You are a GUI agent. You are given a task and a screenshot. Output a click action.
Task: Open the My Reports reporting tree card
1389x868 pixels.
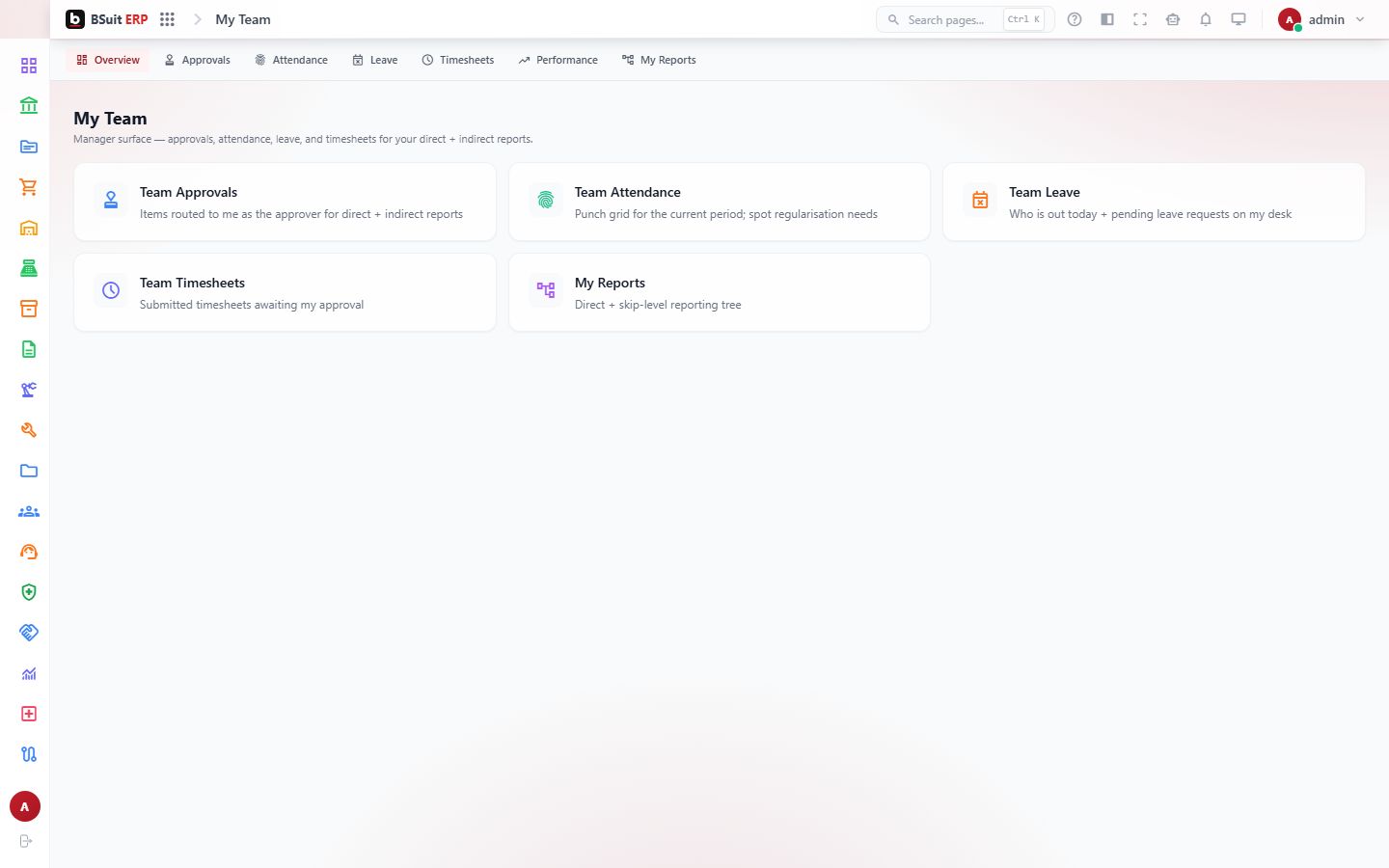click(720, 292)
